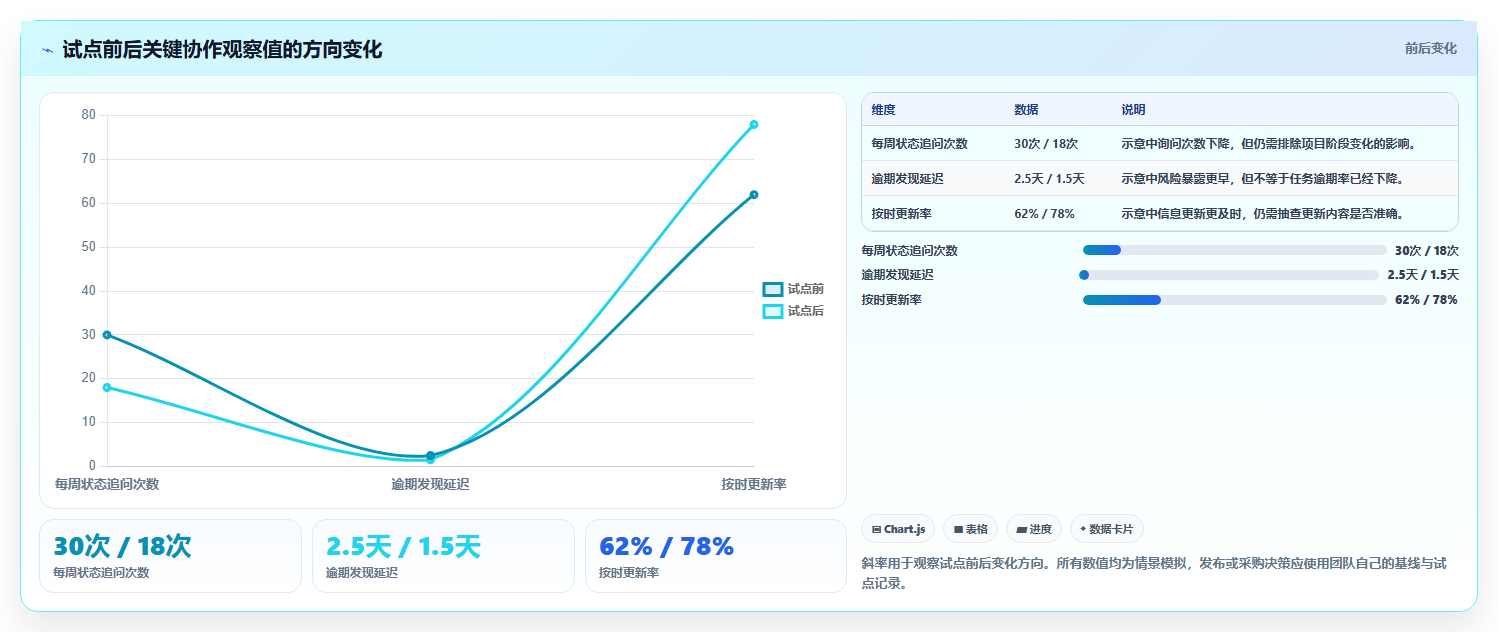Open the 2.5天 / 1.5天 data card

point(443,556)
